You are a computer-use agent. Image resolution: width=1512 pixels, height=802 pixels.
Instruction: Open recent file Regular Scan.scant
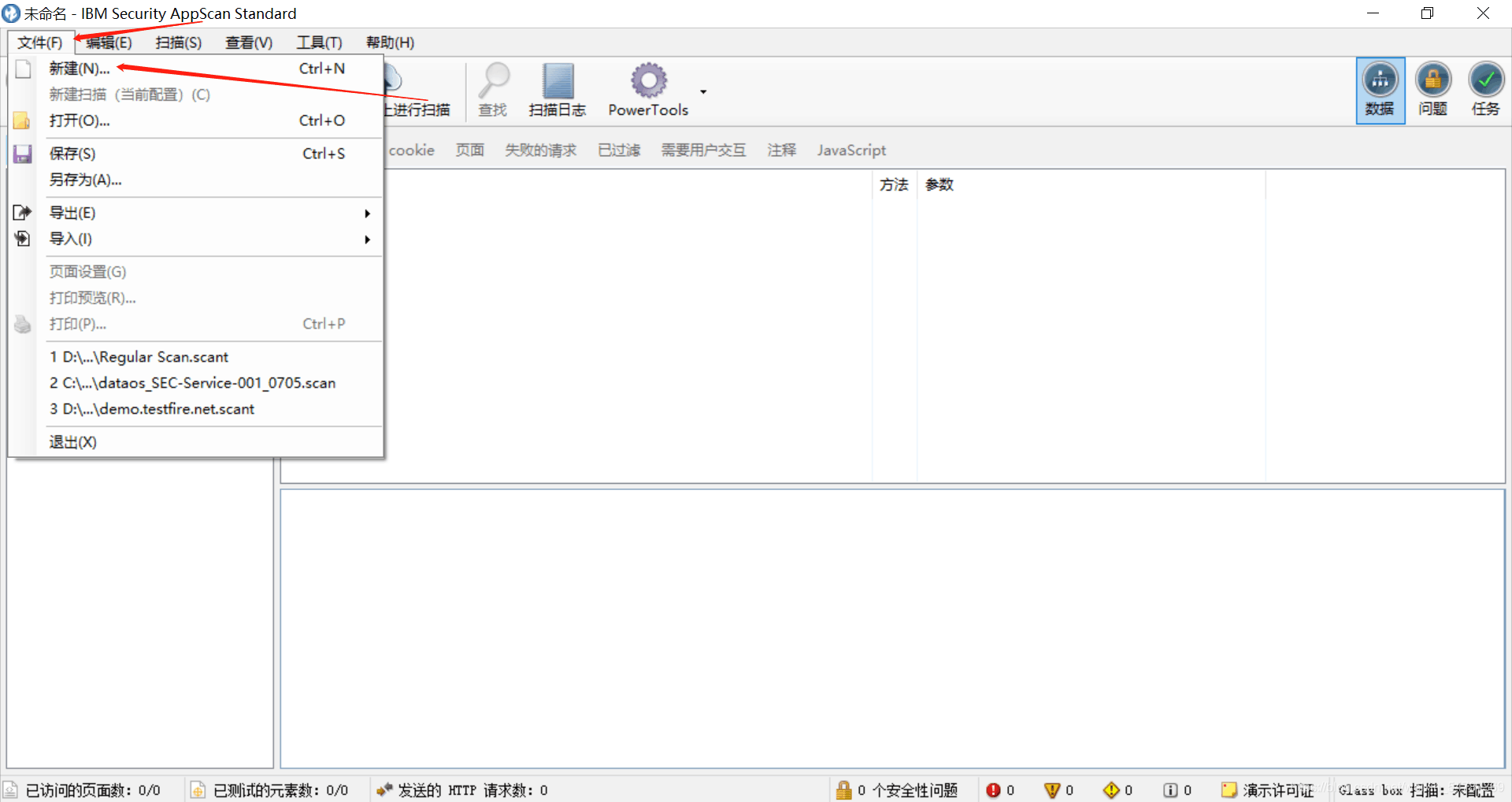pyautogui.click(x=196, y=357)
